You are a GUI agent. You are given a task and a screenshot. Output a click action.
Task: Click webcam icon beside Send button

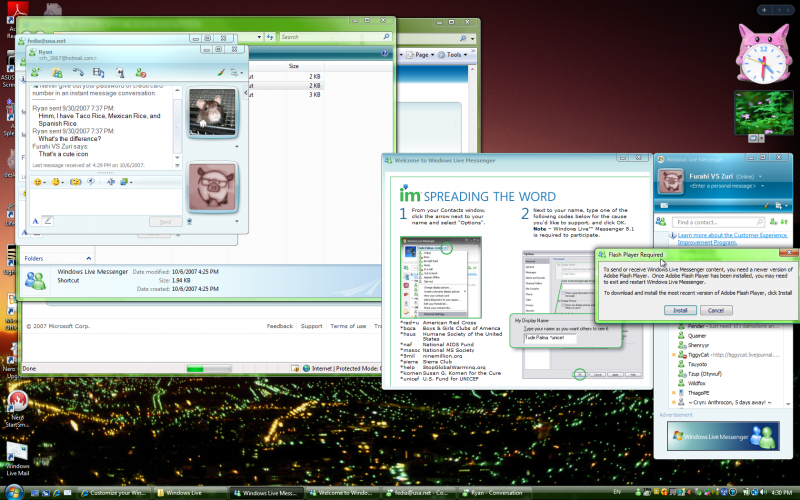pyautogui.click(x=189, y=221)
